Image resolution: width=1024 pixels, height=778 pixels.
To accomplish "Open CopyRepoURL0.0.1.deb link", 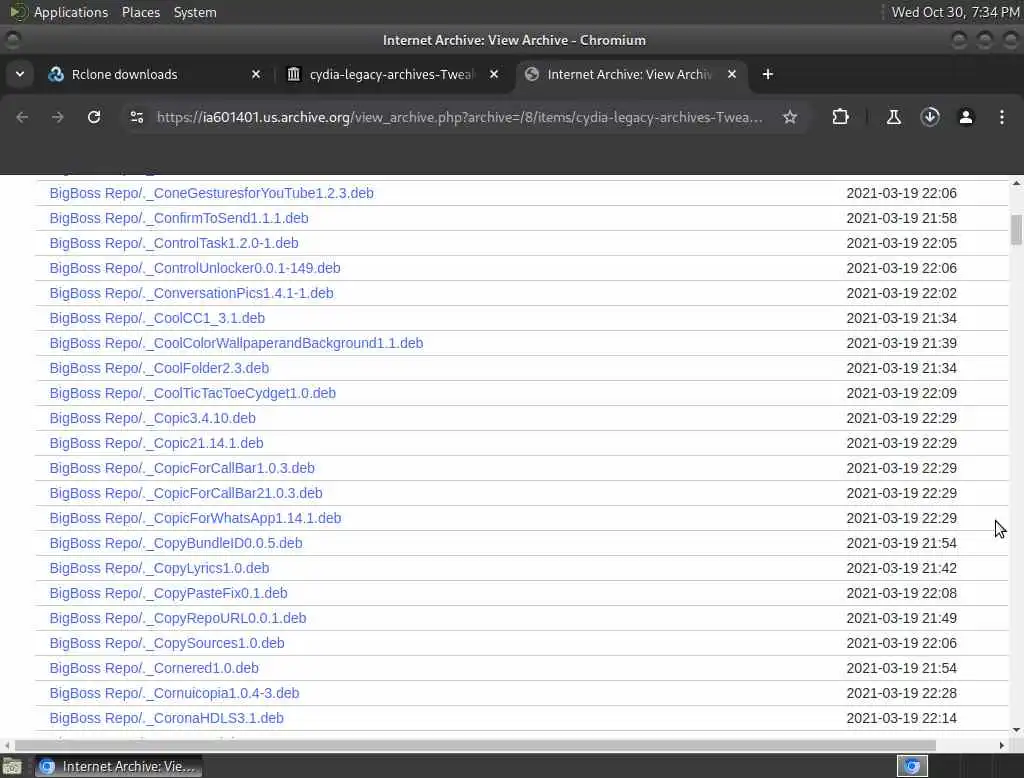I will [x=178, y=618].
